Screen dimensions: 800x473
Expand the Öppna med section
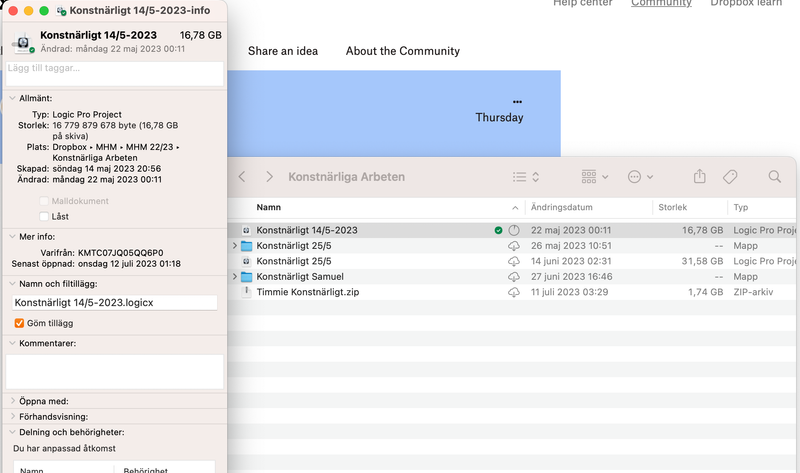[11, 401]
